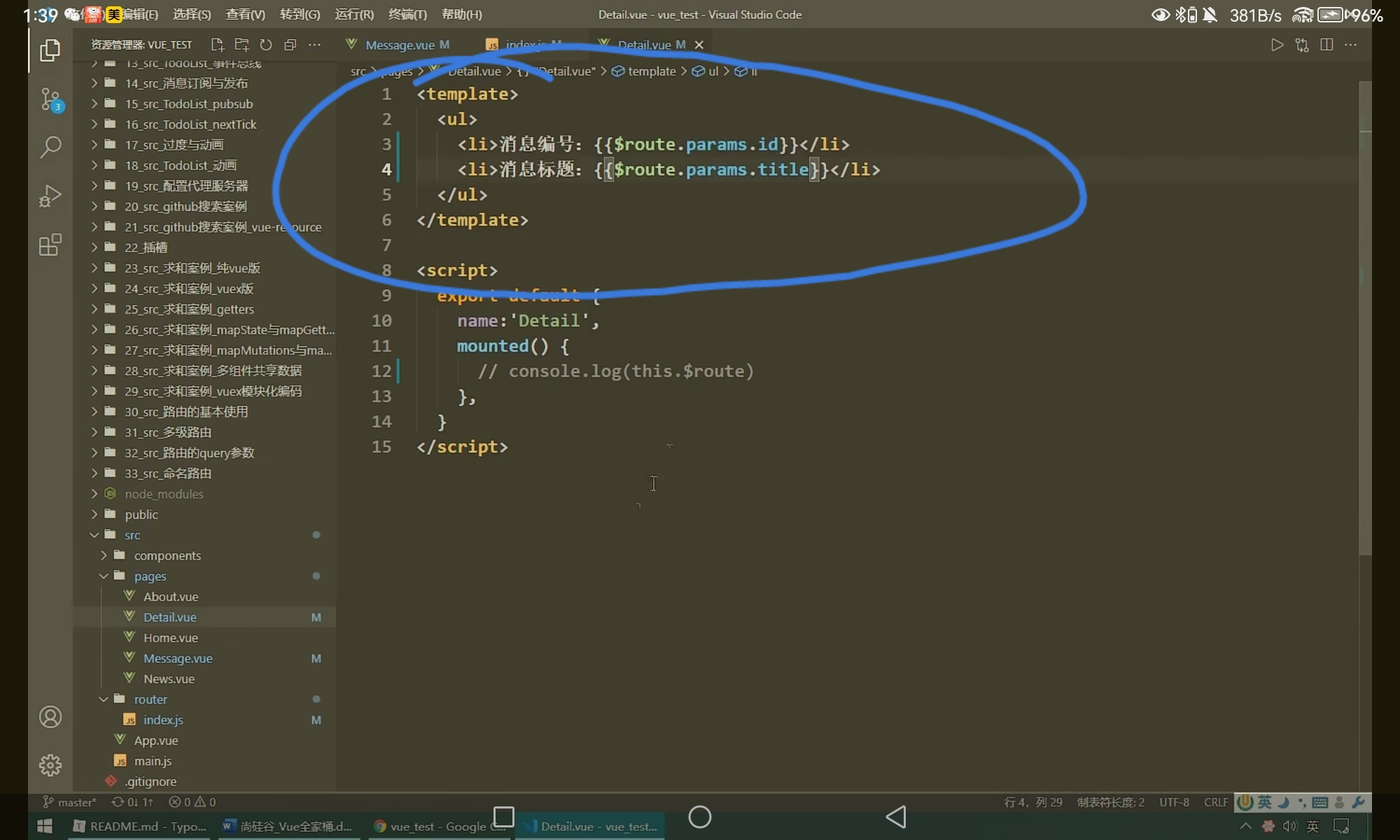Image resolution: width=1400 pixels, height=840 pixels.
Task: Open the Extensions view
Action: [x=50, y=245]
